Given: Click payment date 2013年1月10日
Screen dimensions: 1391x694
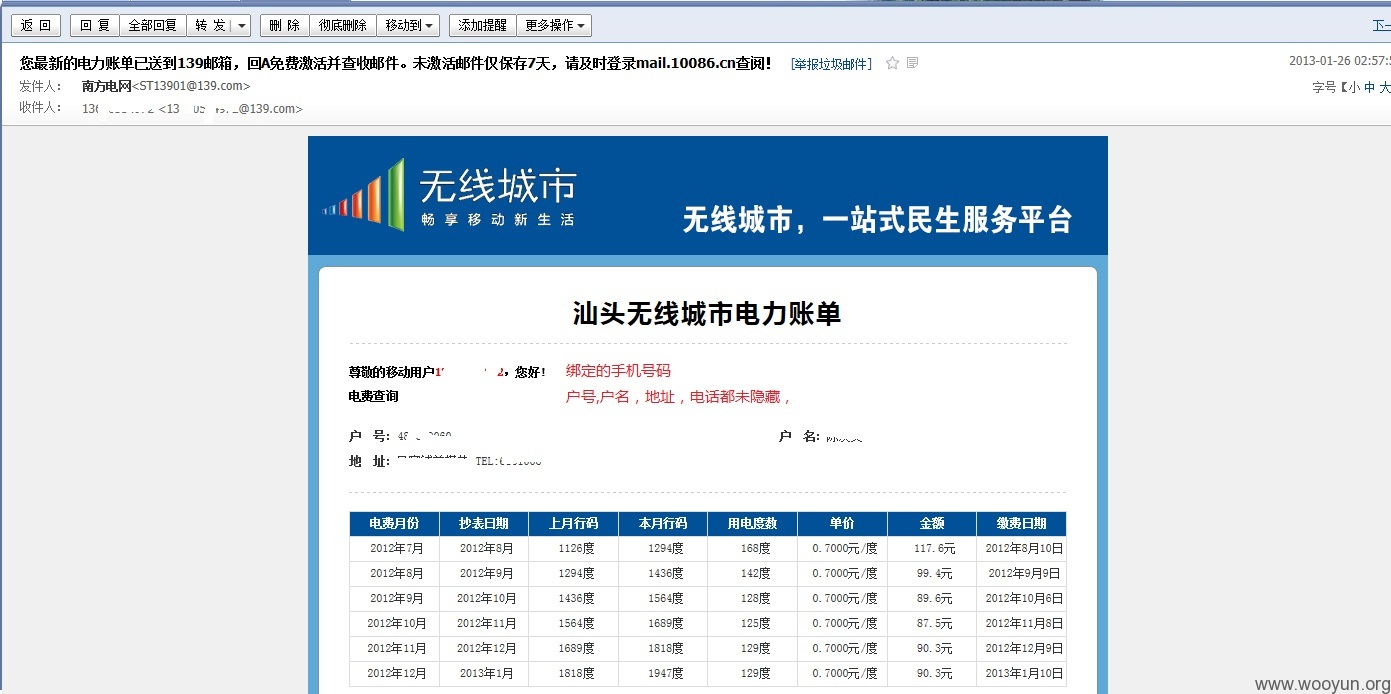Looking at the screenshot, I should coord(1024,674).
